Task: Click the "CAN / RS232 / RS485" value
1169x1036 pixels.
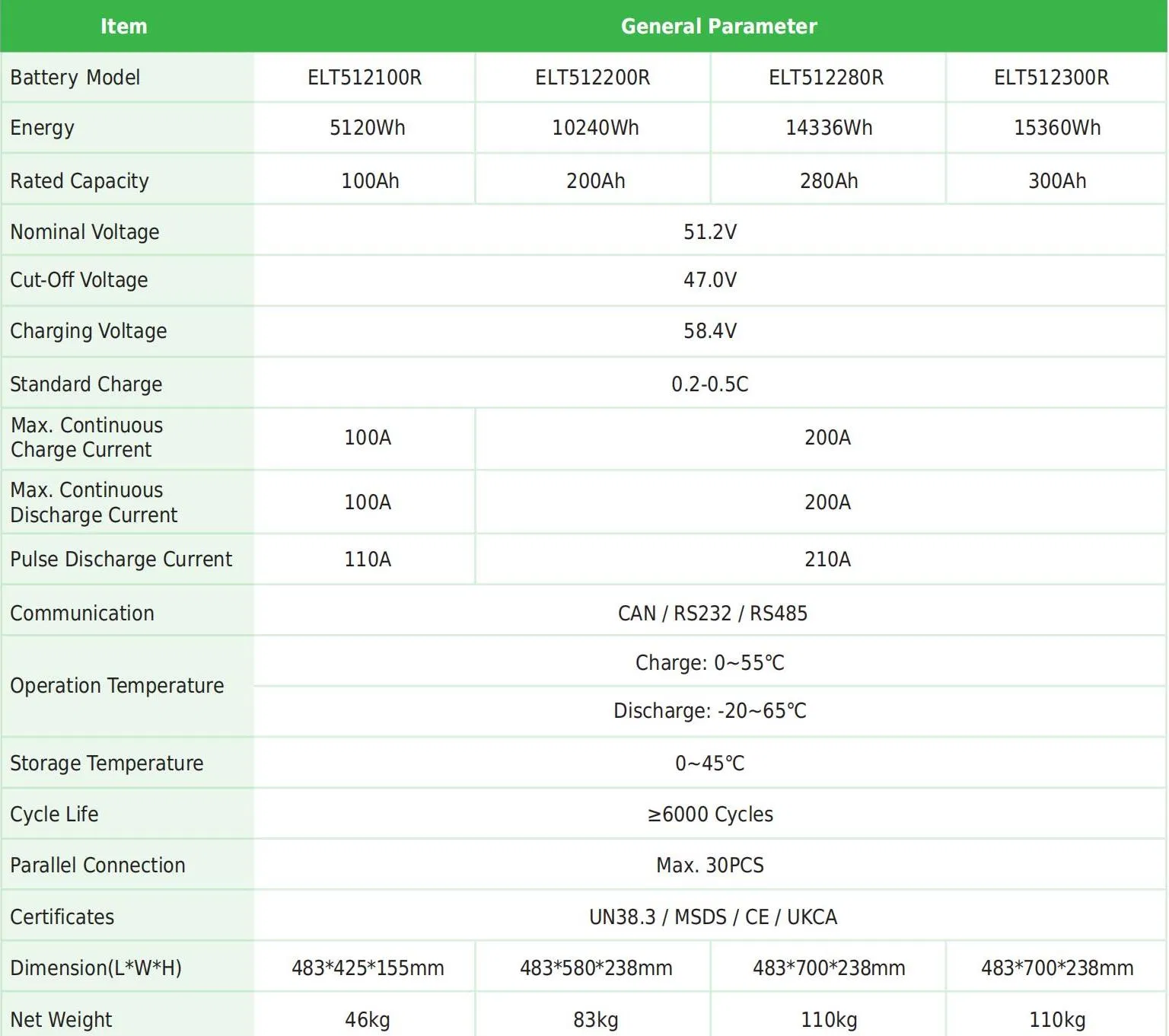Action: pyautogui.click(x=713, y=614)
